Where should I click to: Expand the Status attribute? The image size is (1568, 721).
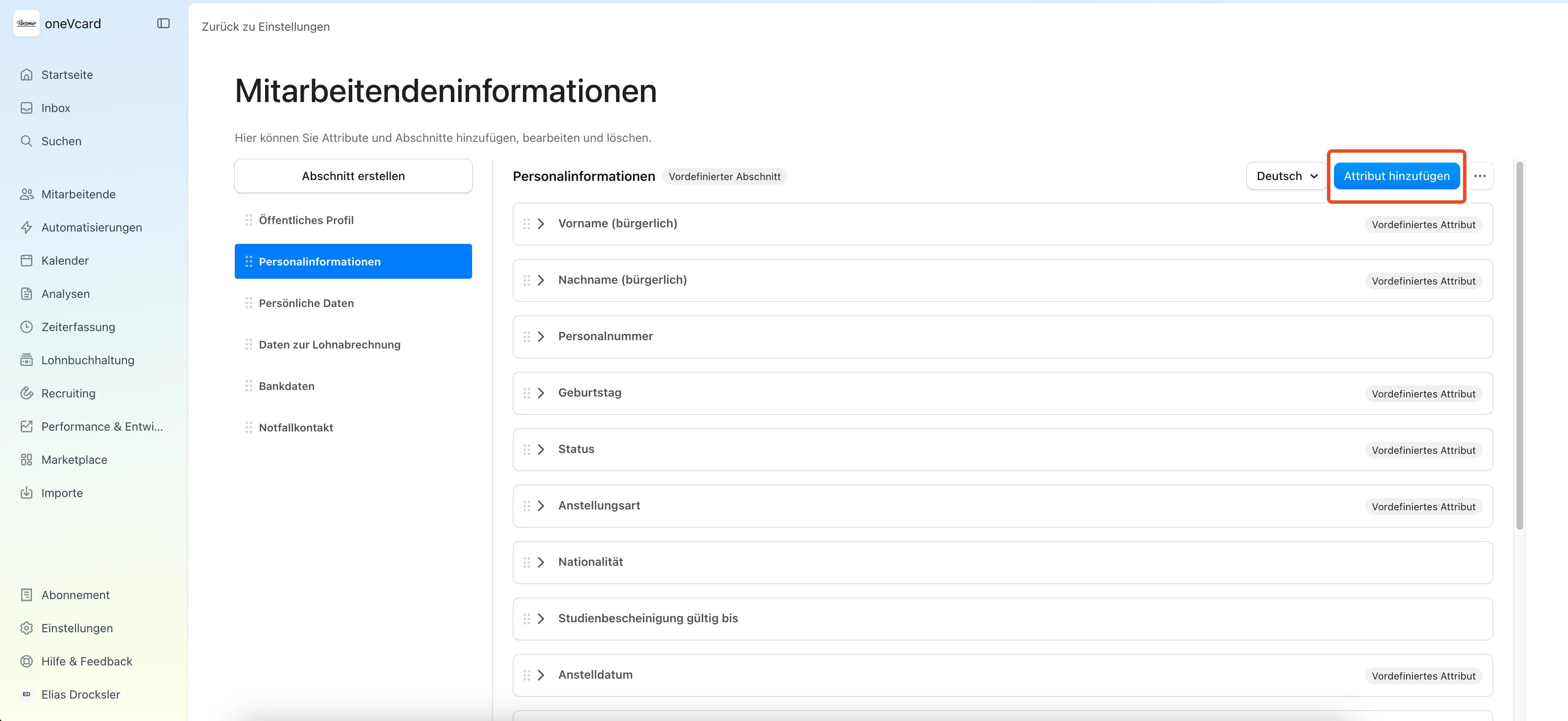point(541,449)
